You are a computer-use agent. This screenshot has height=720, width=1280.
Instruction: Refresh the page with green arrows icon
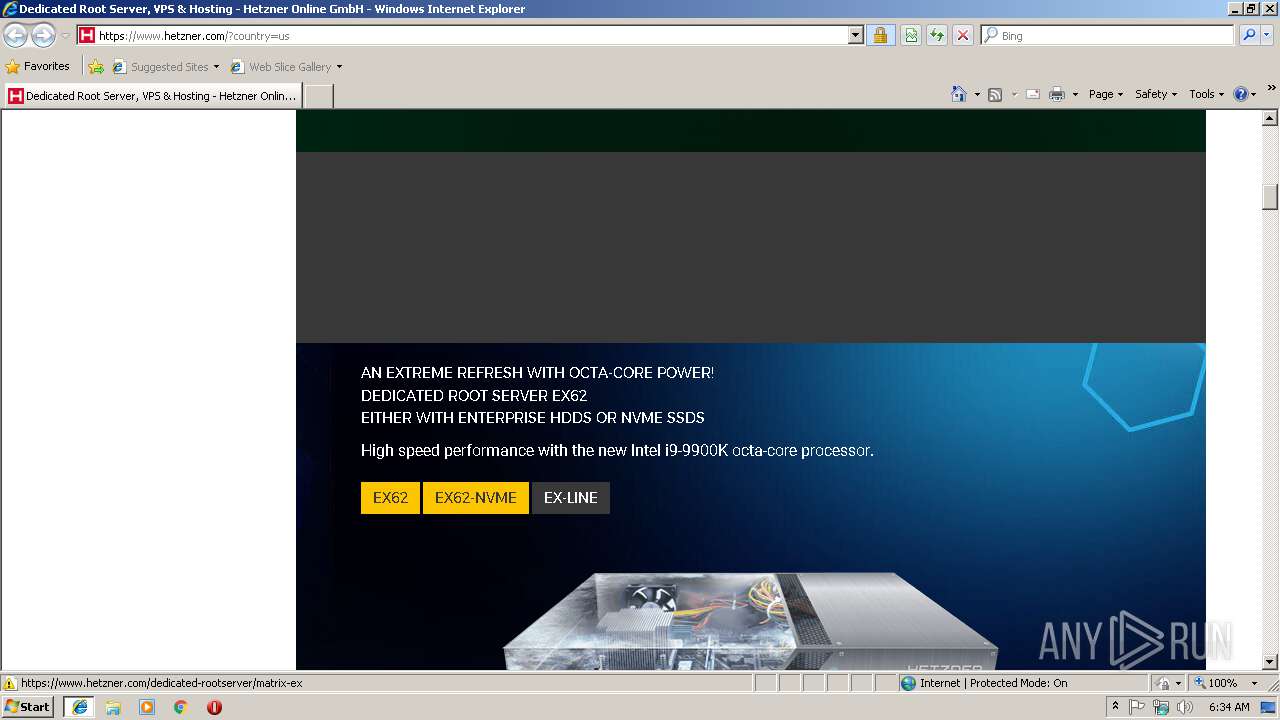[x=937, y=35]
